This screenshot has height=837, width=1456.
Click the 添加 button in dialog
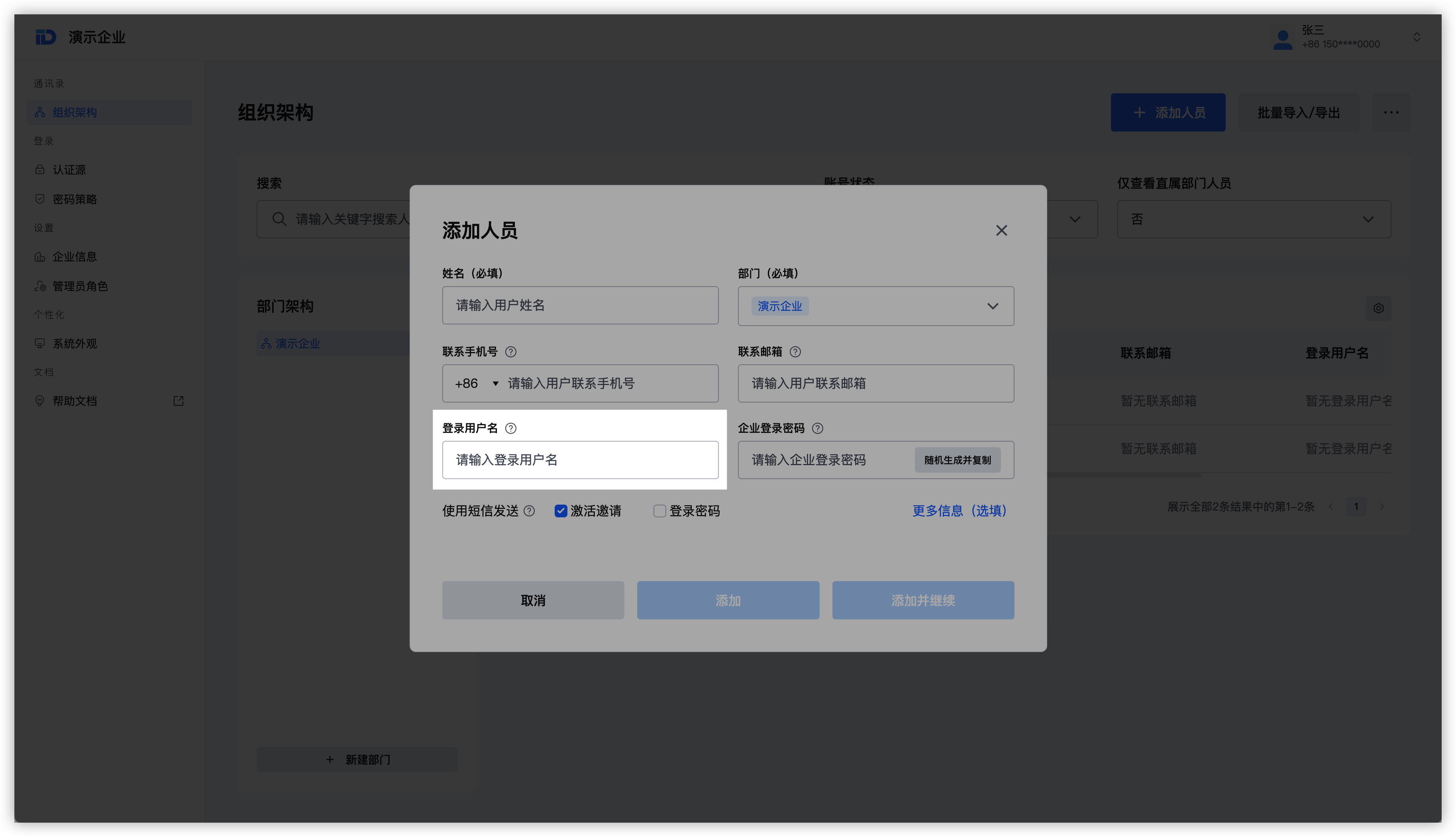tap(728, 600)
